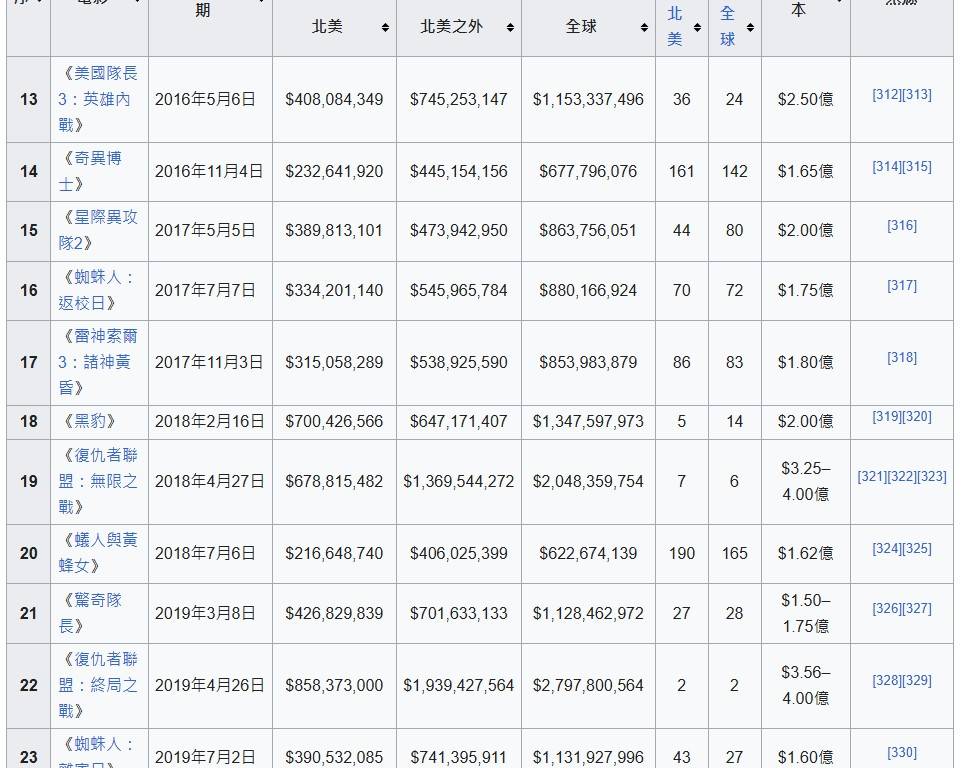Open the 蜘蛛人：返校日 film link

tap(97, 290)
